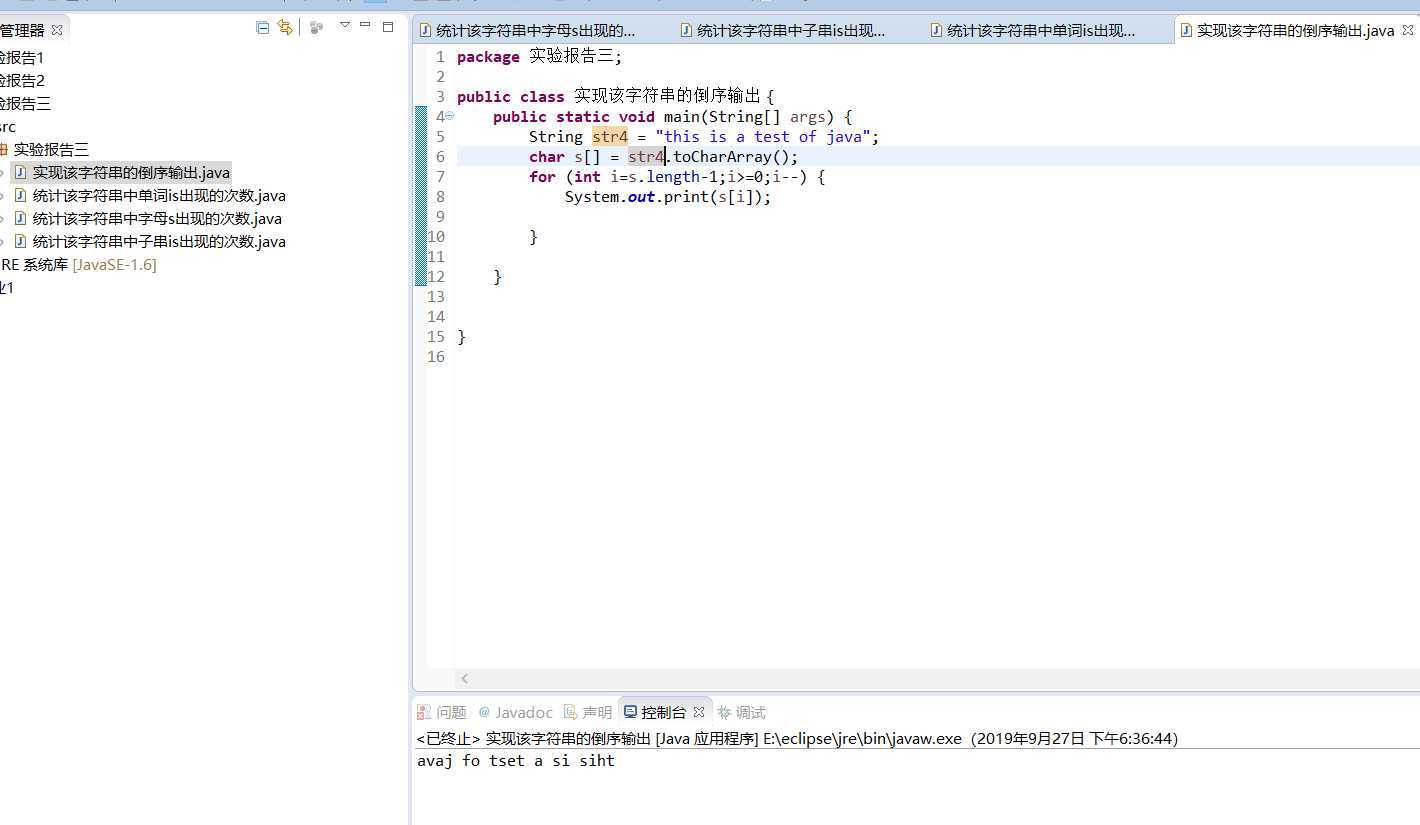The height and width of the screenshot is (825, 1420).
Task: Click the for loop line with s.length-1
Action: [x=677, y=177]
